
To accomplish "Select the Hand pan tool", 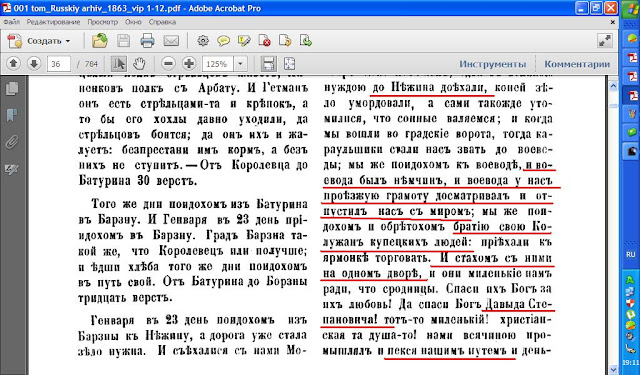I will tap(139, 64).
